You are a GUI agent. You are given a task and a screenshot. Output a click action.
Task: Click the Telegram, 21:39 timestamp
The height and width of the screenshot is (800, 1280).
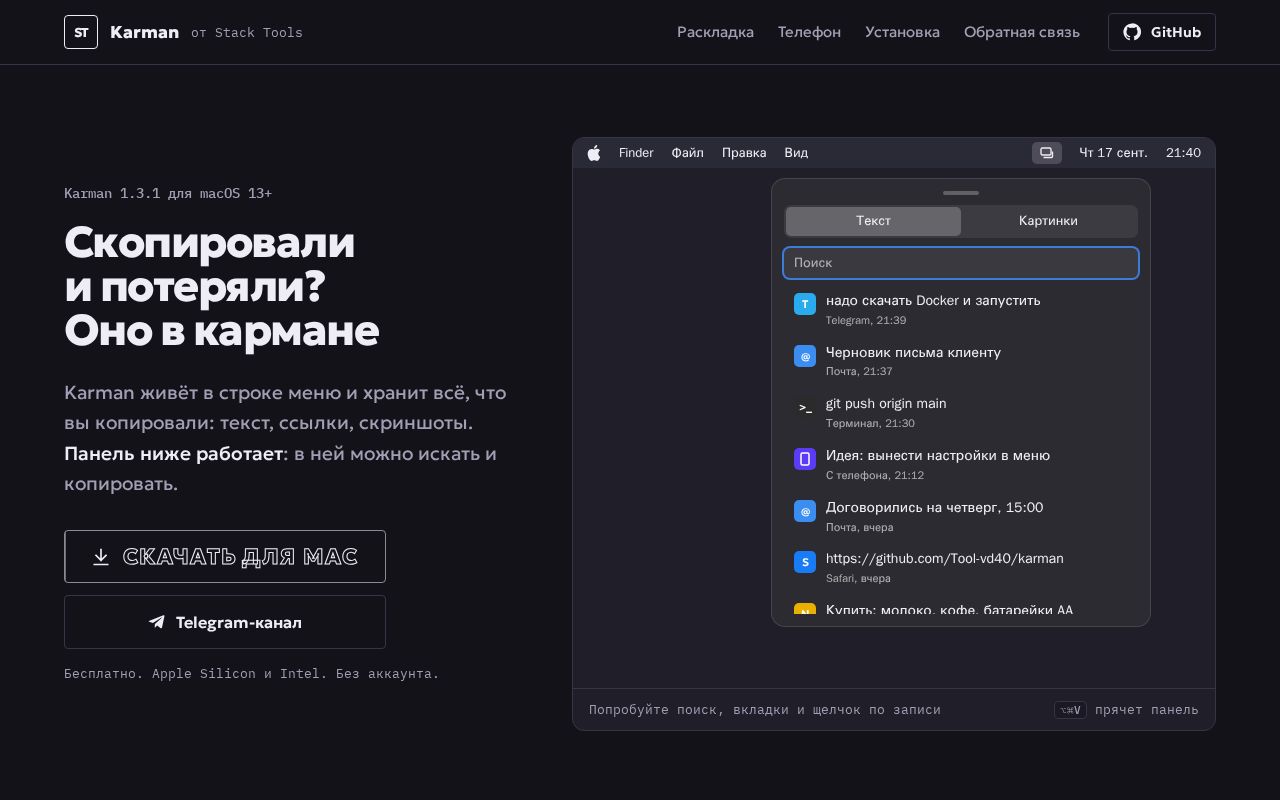pos(866,320)
